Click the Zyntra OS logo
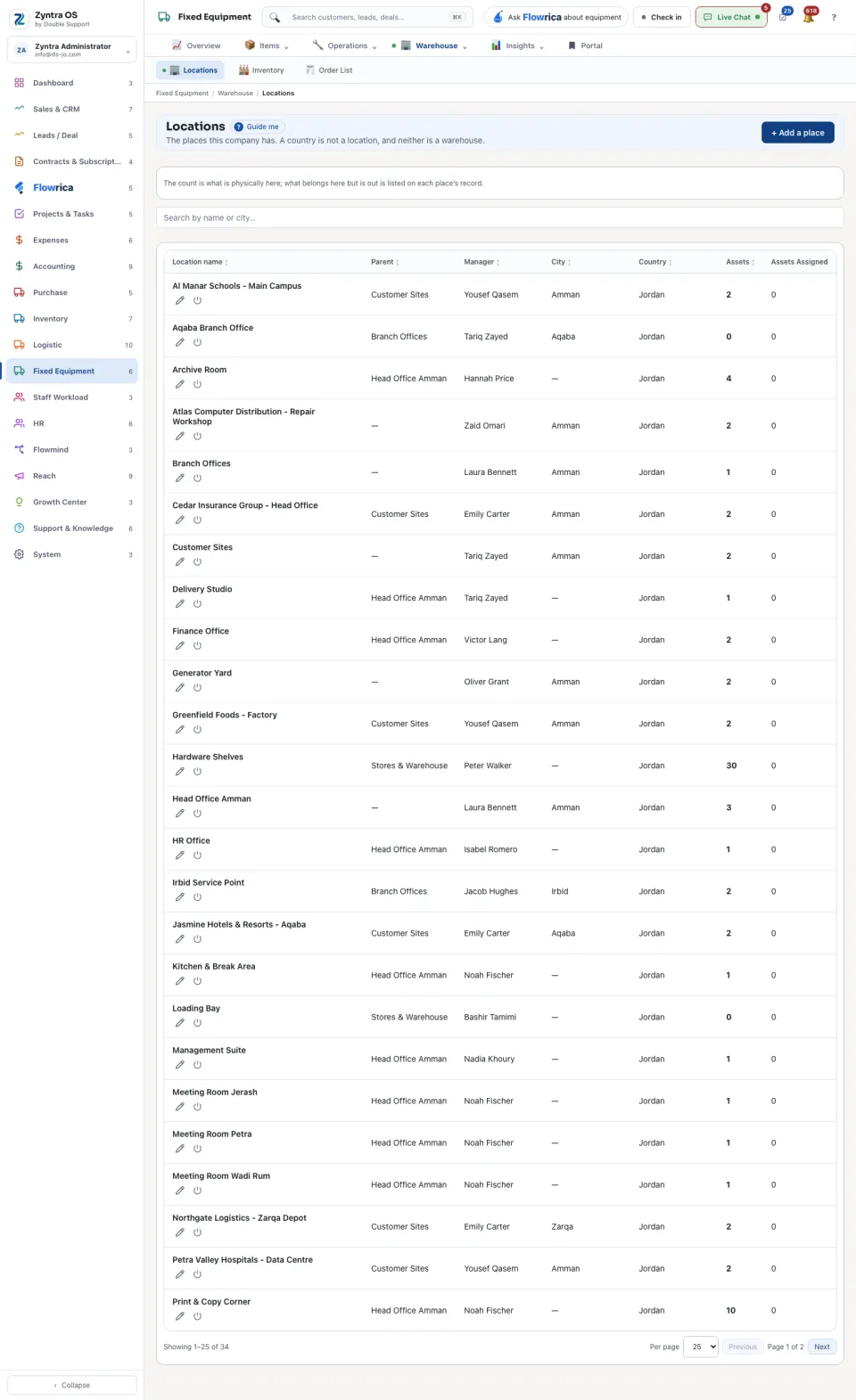This screenshot has width=856, height=1400. (x=20, y=19)
